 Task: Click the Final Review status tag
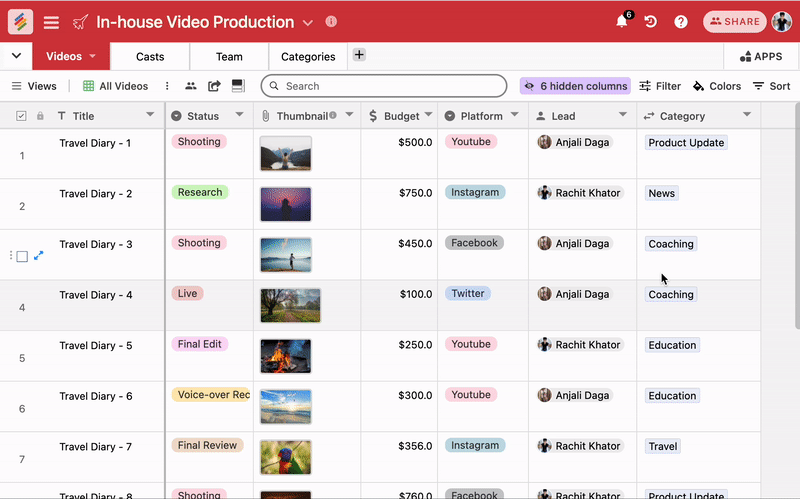coord(207,445)
